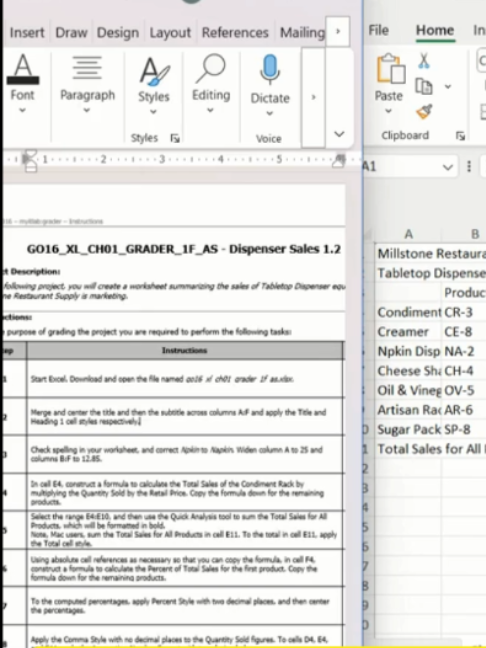486x648 pixels.
Task: Open the Name Box dropdown showing A1
Action: tap(448, 167)
